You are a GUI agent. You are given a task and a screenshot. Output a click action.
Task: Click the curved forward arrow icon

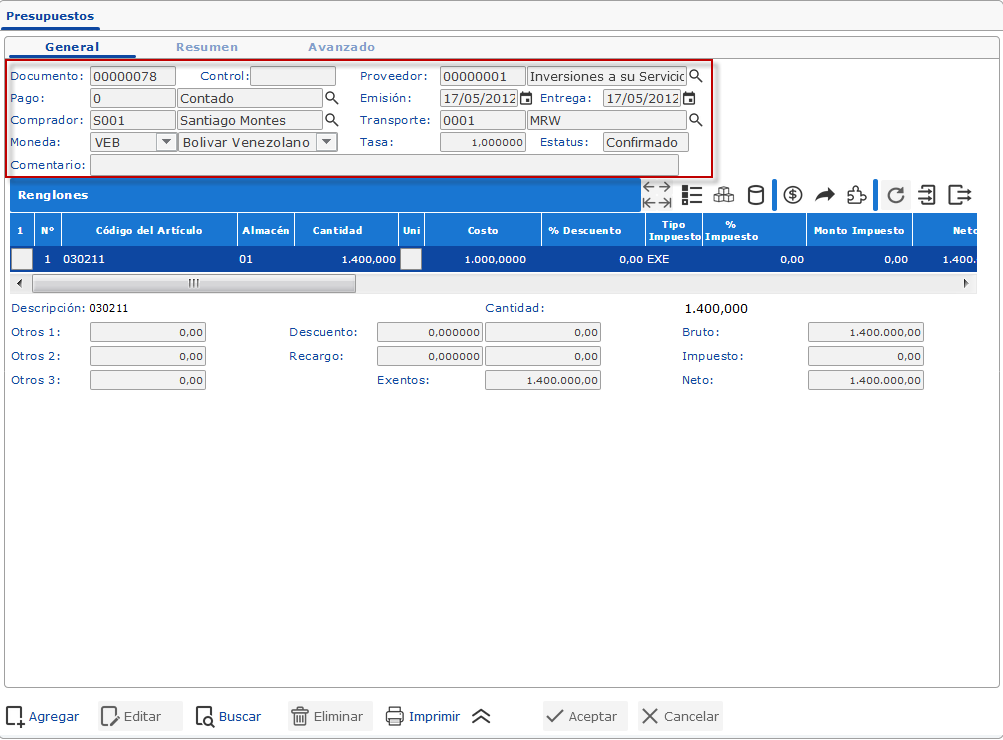pyautogui.click(x=825, y=195)
